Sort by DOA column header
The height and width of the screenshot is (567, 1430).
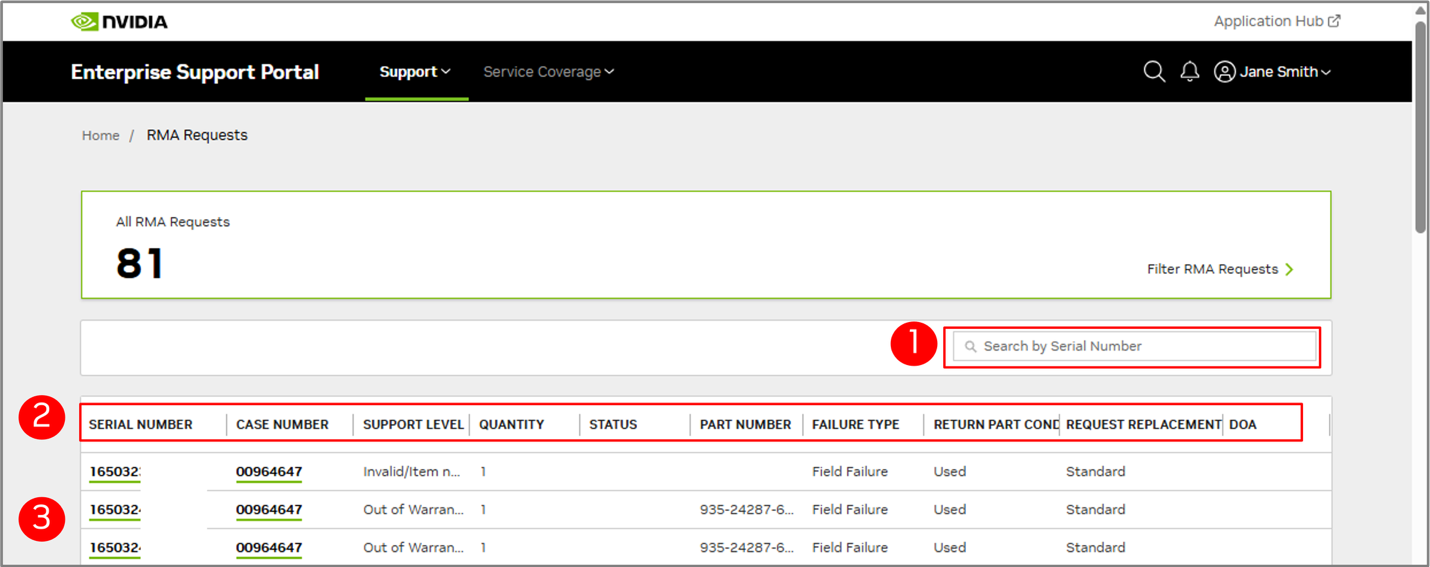pos(1243,424)
